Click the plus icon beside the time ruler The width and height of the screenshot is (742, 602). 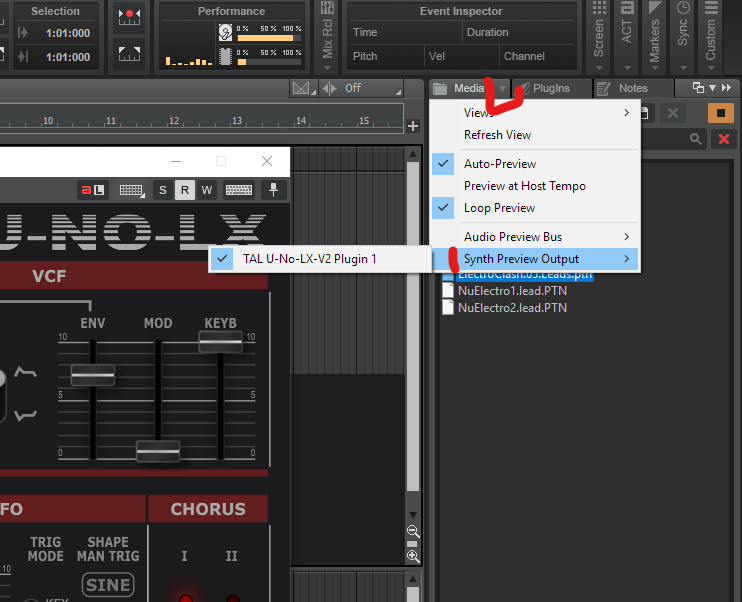(413, 126)
